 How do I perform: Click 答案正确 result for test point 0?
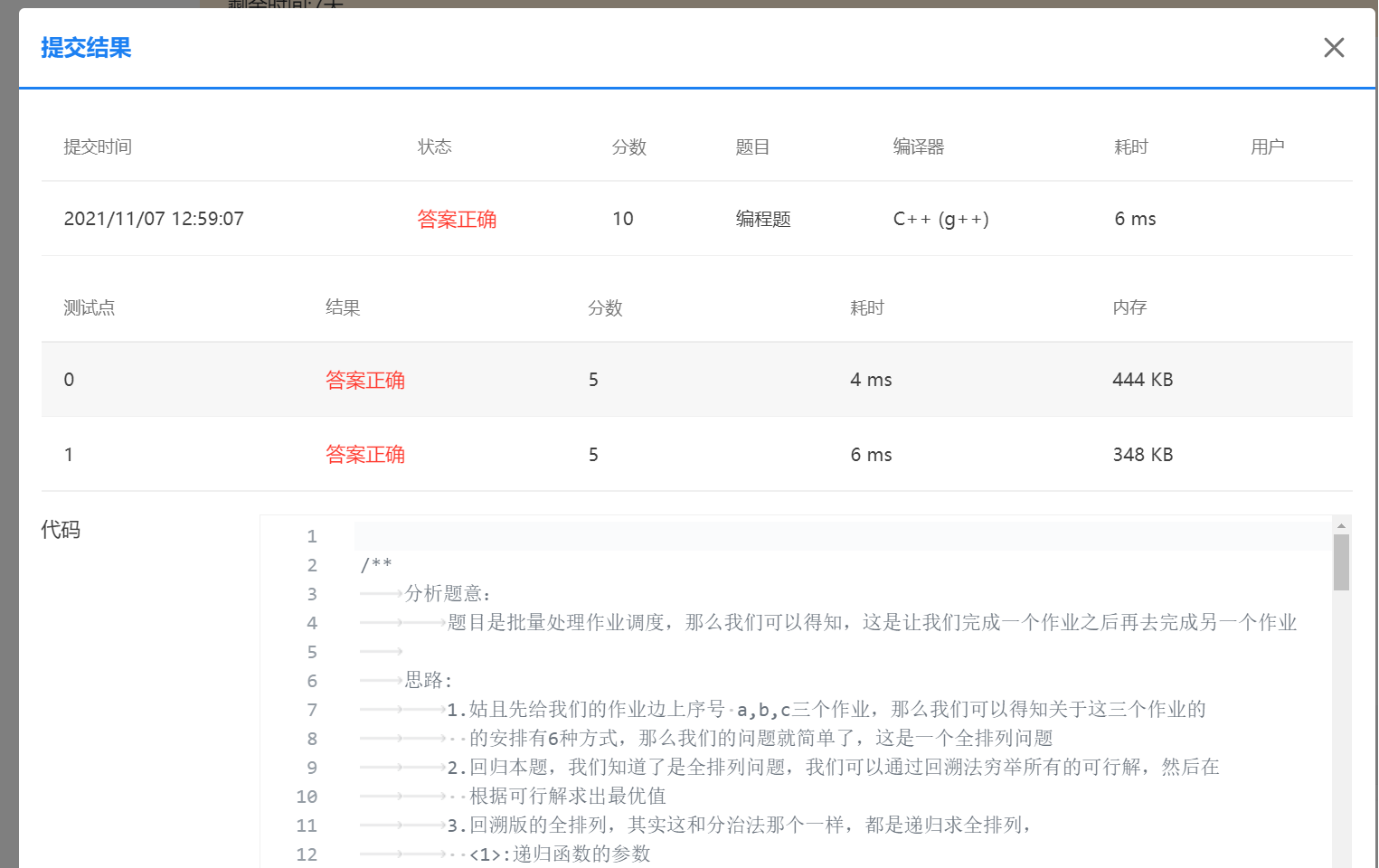[365, 380]
